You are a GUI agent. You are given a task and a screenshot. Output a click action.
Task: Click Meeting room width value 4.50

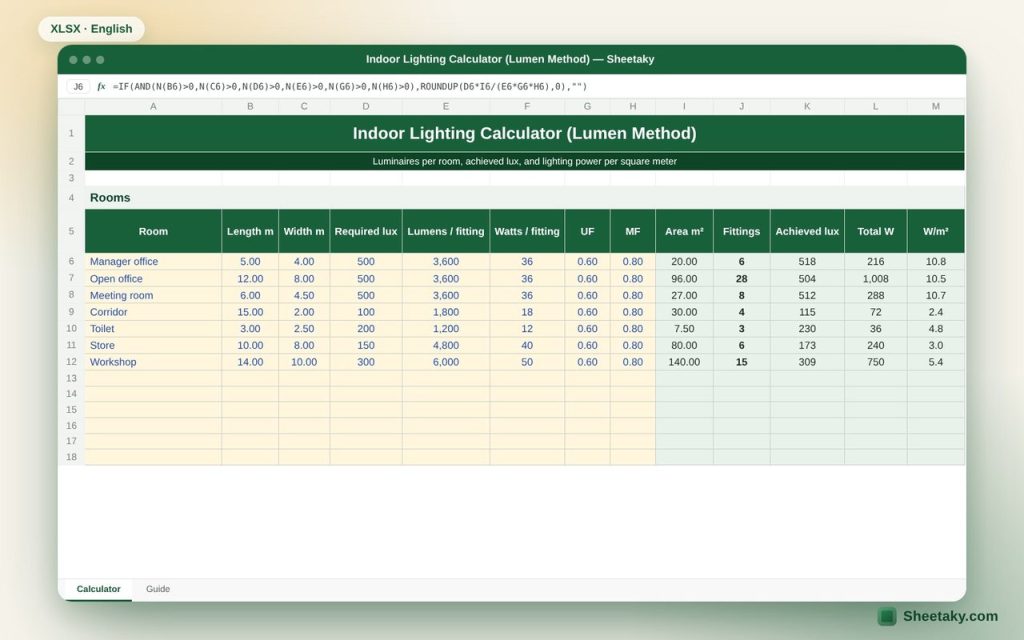[304, 295]
